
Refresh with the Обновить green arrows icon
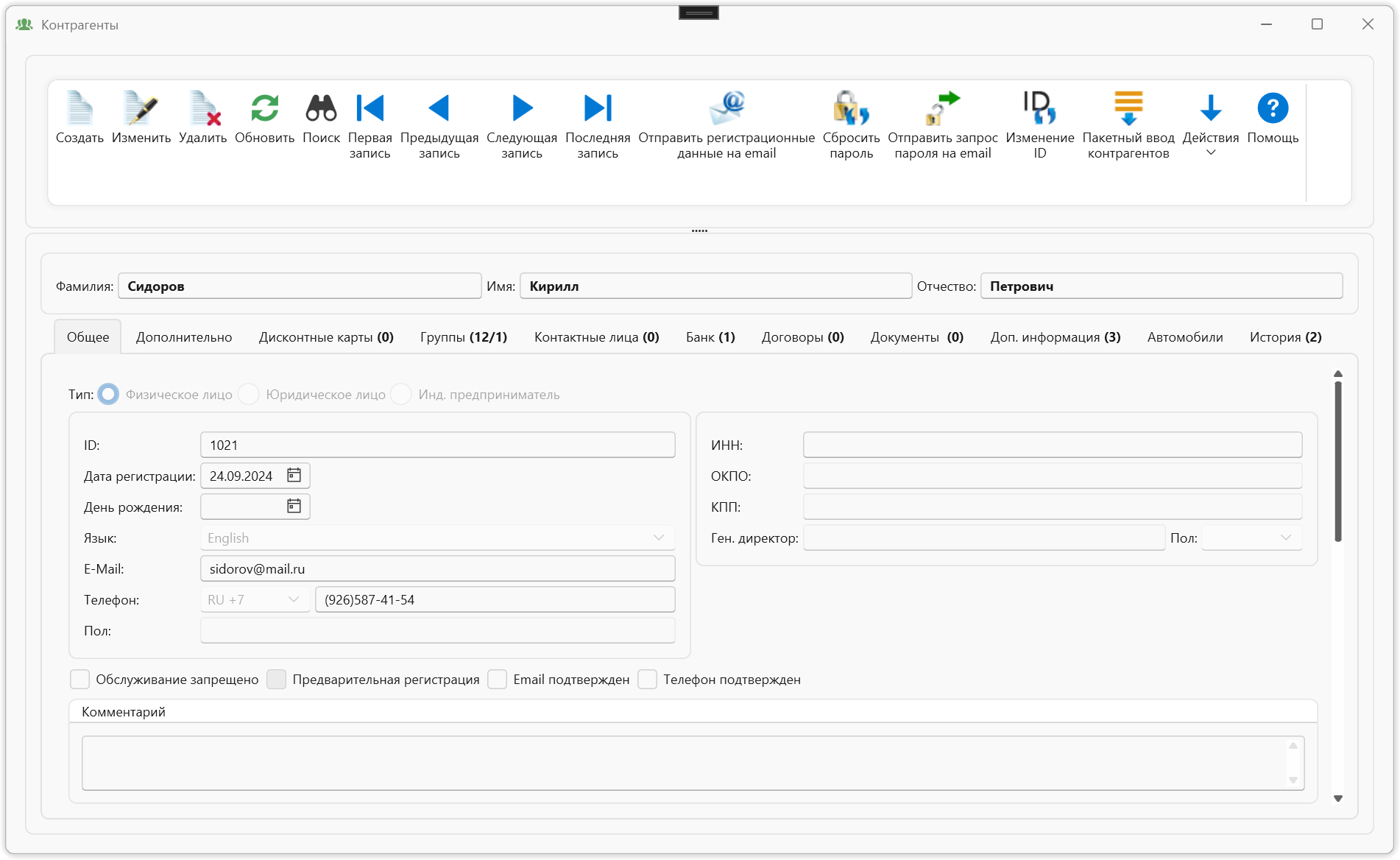coord(264,108)
